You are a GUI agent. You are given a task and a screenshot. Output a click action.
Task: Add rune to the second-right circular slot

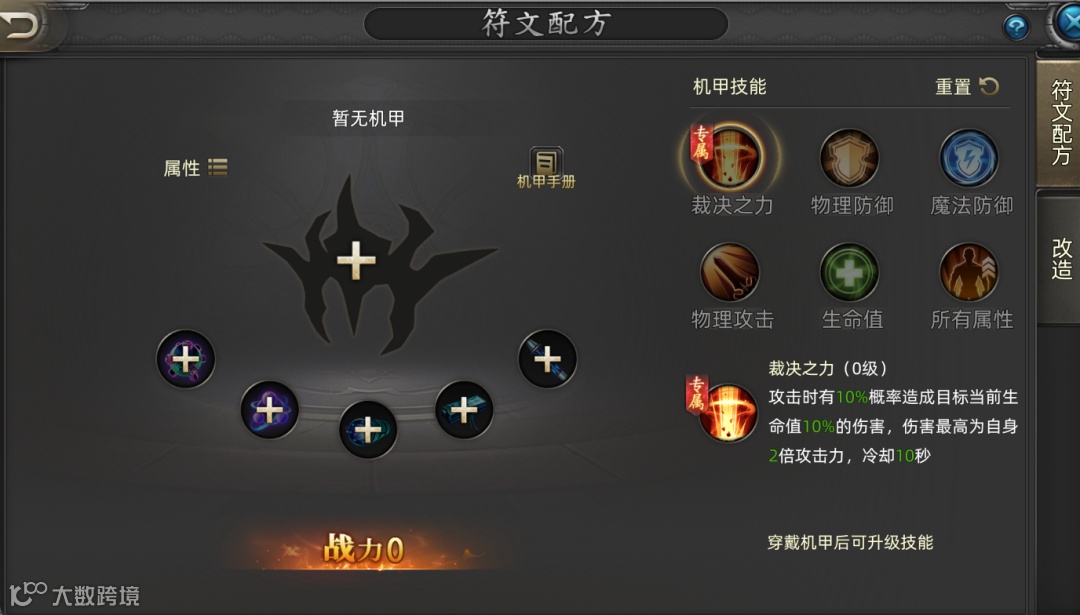tap(464, 410)
